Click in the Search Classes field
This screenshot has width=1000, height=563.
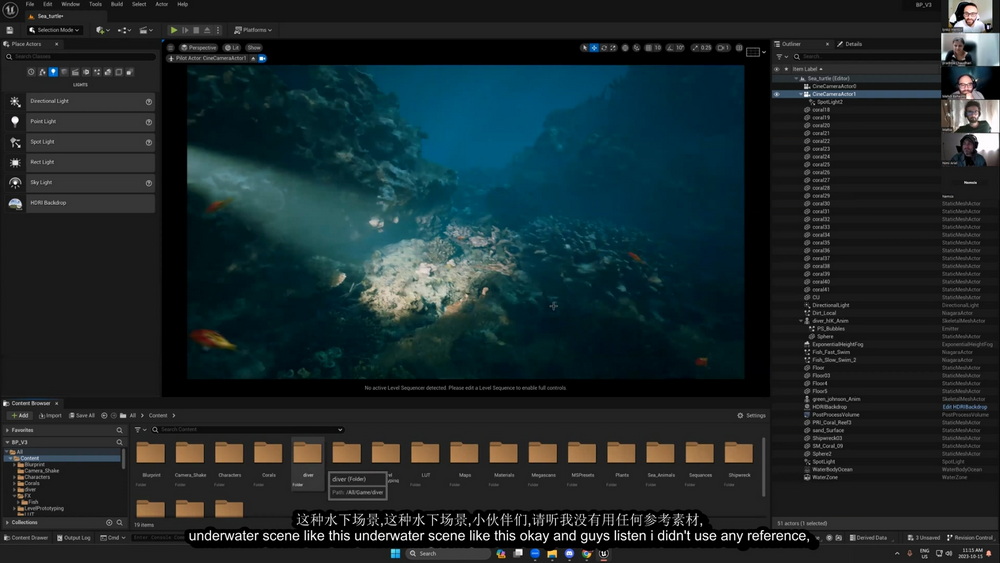[80, 57]
